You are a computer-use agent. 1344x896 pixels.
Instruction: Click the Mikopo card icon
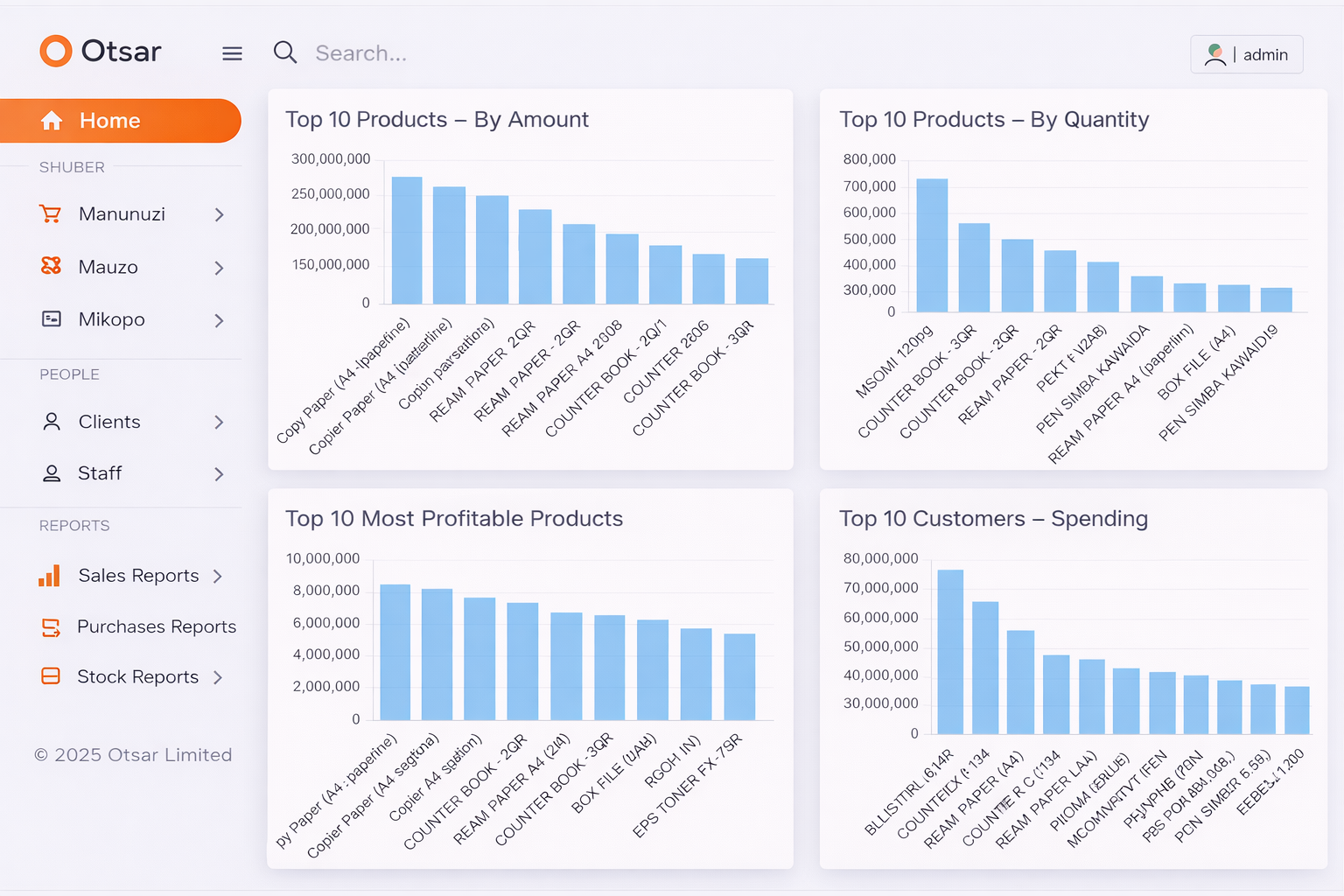[x=52, y=319]
